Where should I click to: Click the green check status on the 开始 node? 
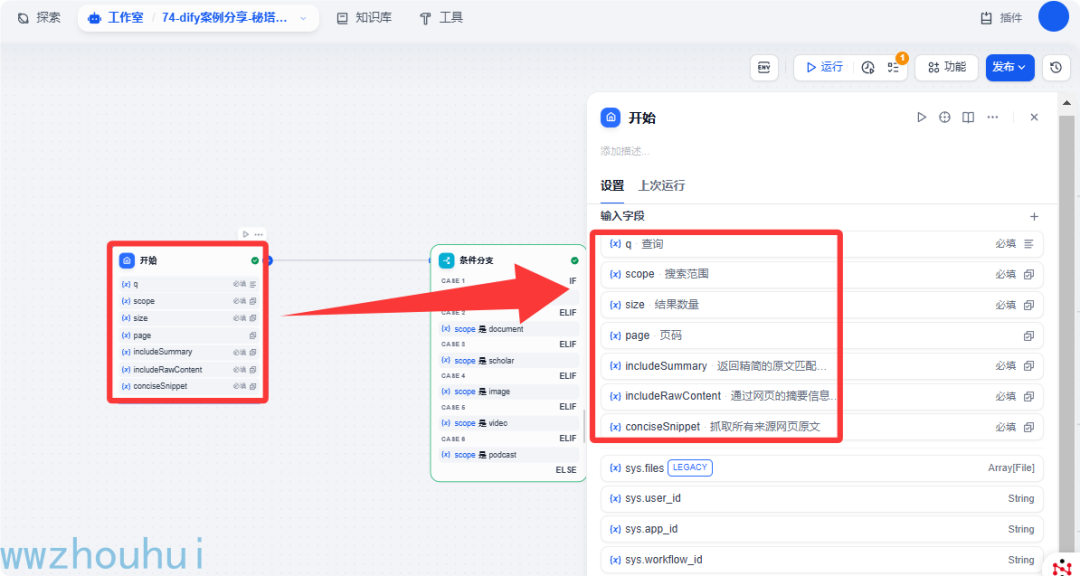pyautogui.click(x=255, y=260)
